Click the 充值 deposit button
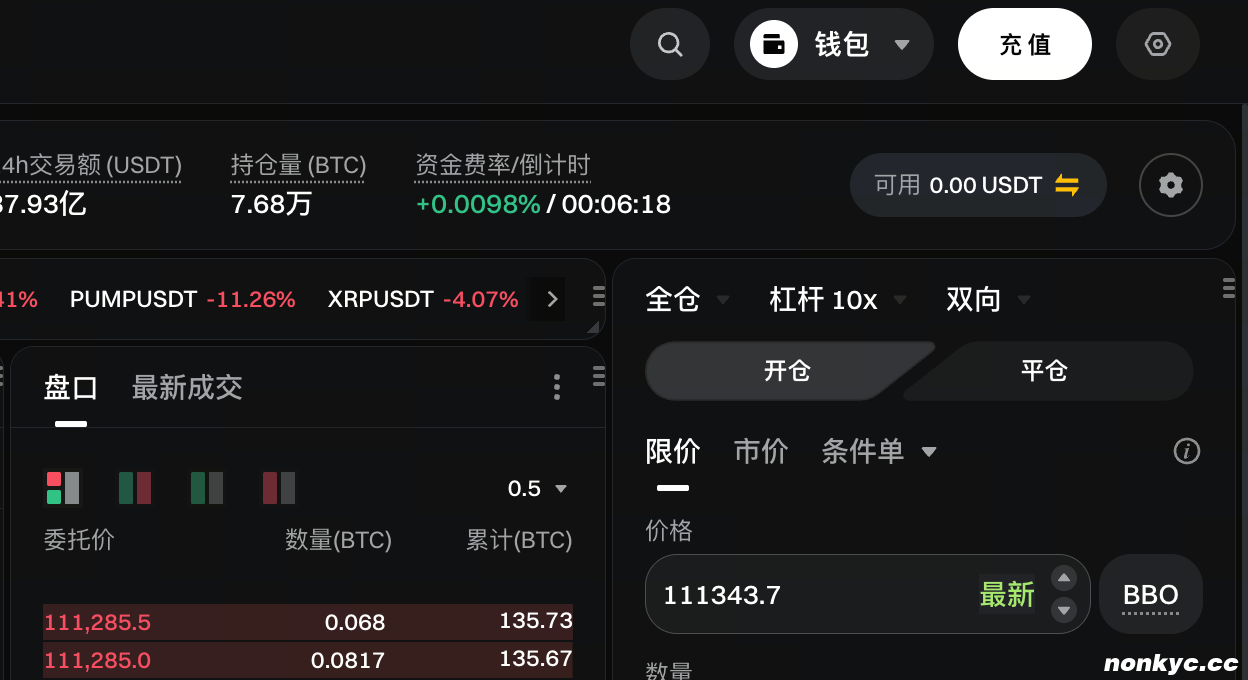 tap(1024, 45)
